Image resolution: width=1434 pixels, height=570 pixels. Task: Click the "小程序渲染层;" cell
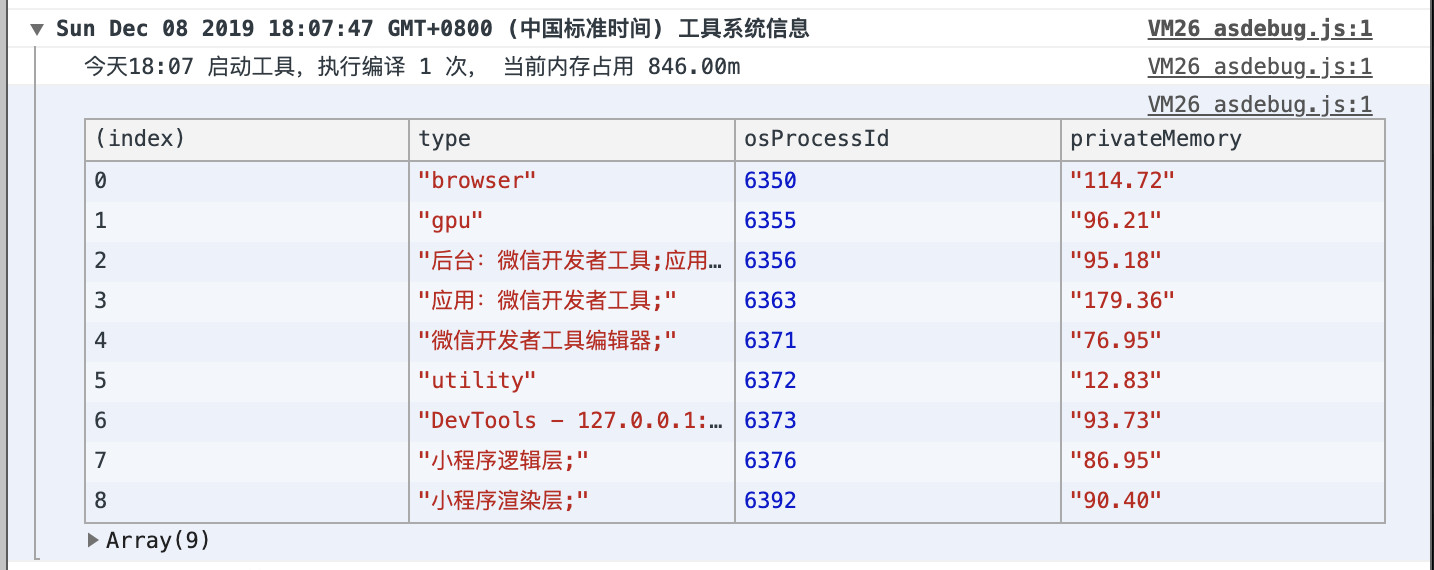click(x=572, y=501)
